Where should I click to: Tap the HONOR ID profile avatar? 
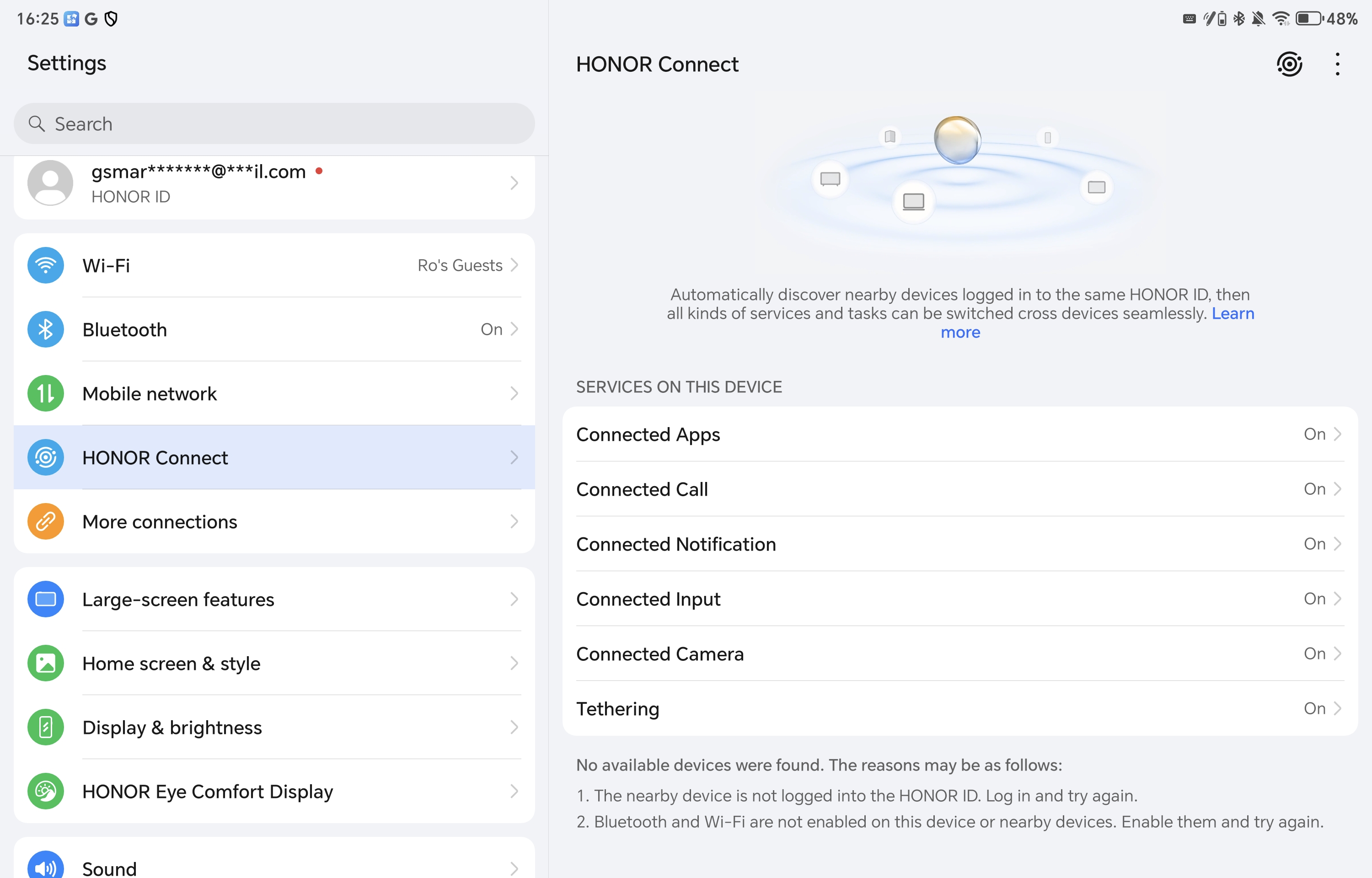(x=50, y=182)
